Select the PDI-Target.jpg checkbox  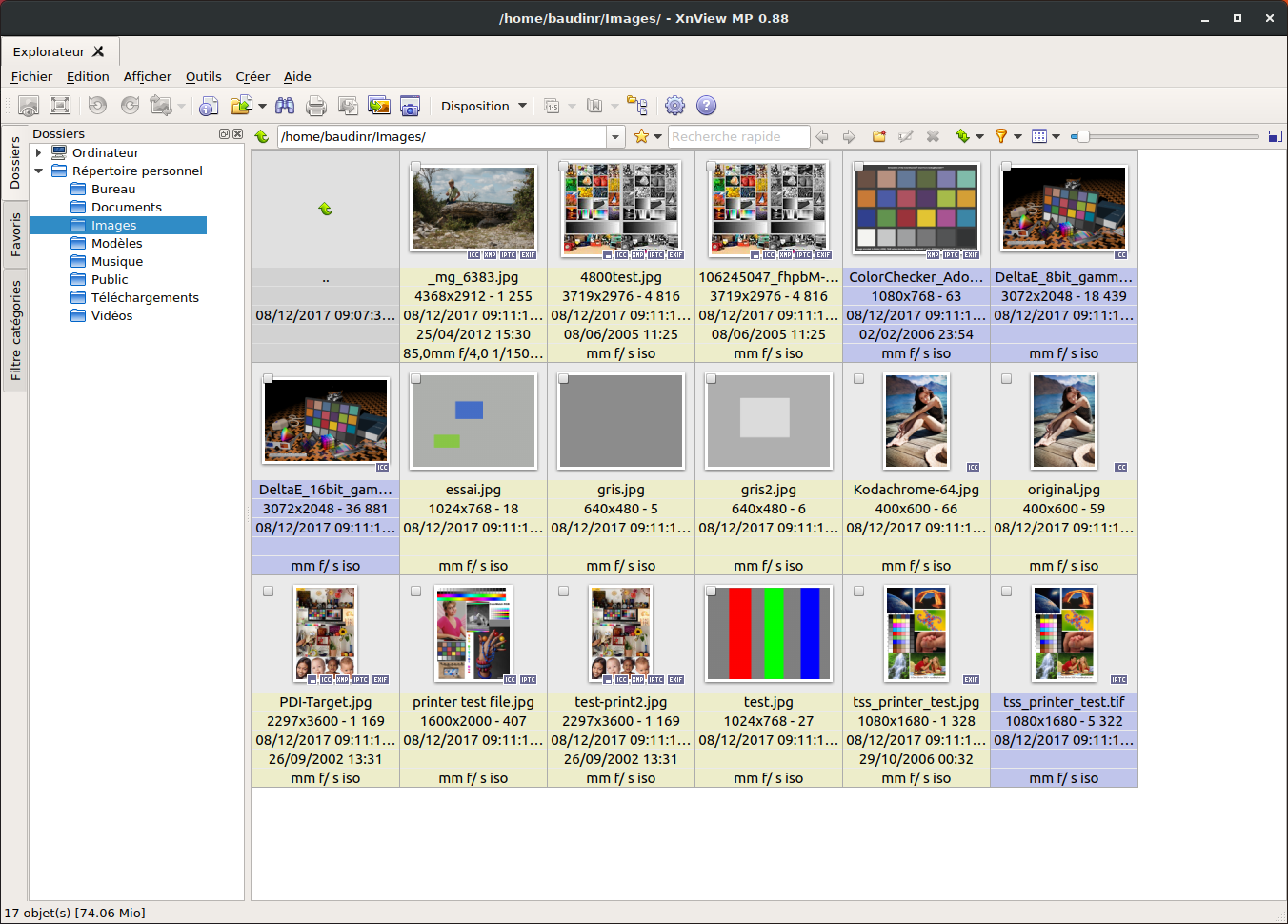[268, 592]
